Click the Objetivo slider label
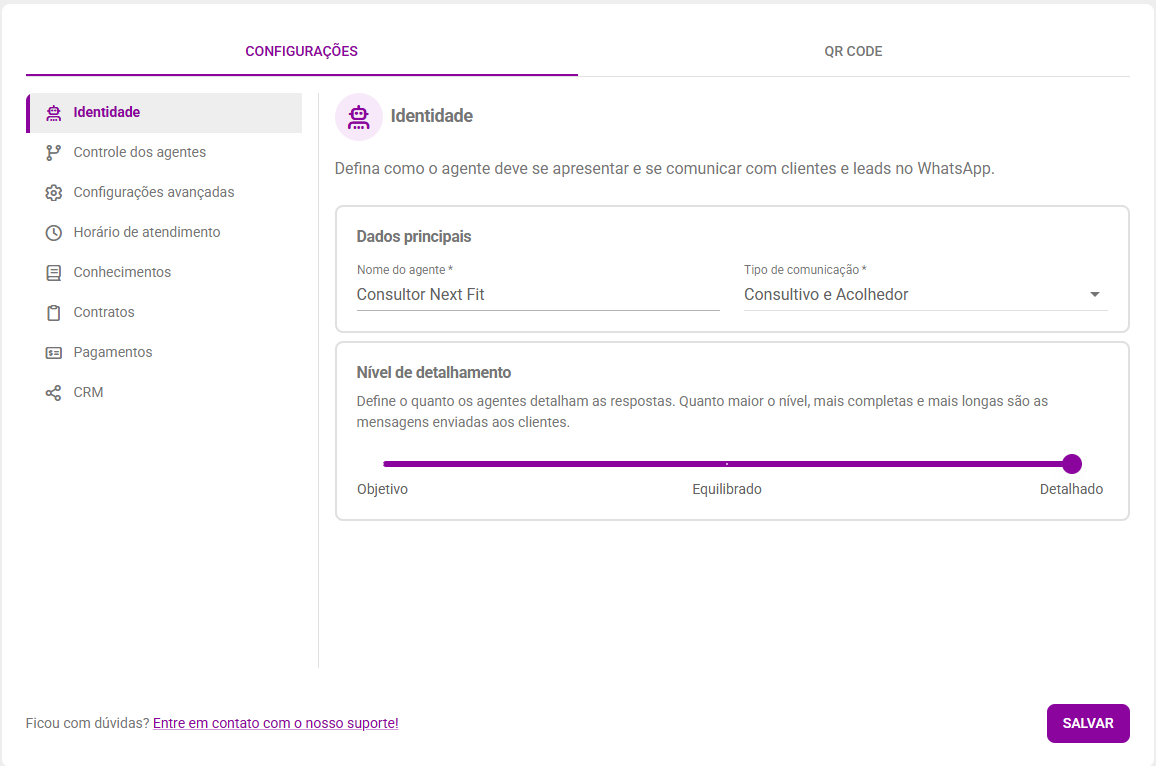Screen dimensions: 1156x766 [382, 489]
